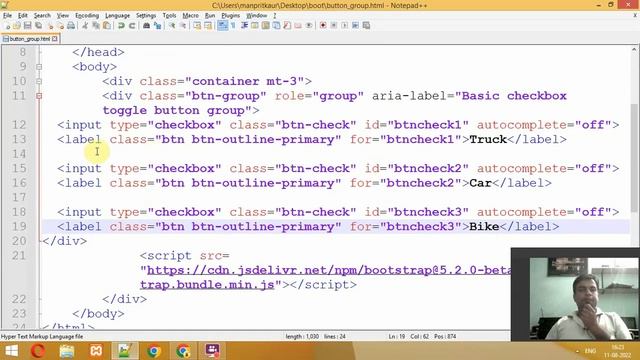This screenshot has width=640, height=360.
Task: Close the button_group.html tab with its X
Action: tap(55, 39)
